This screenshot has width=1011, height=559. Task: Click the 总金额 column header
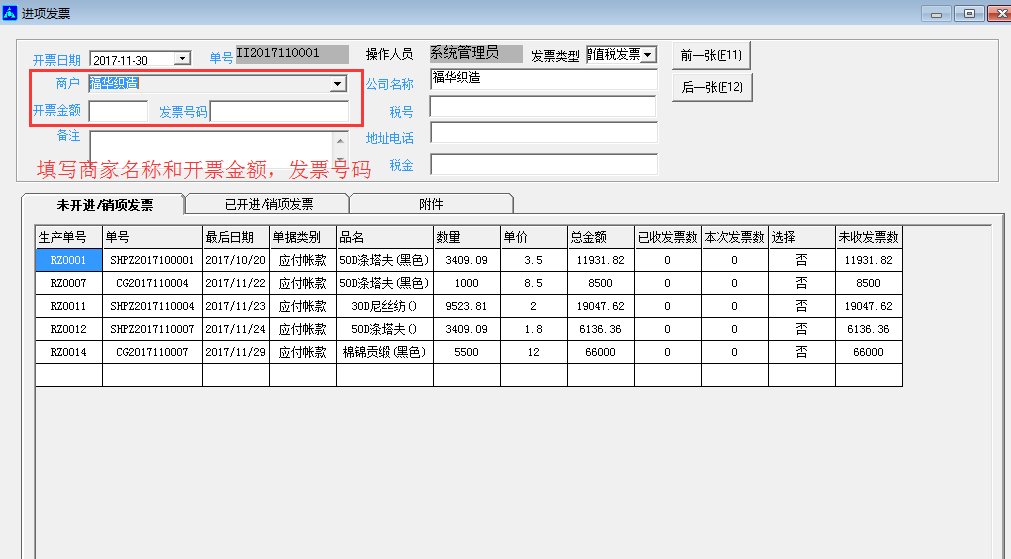pyautogui.click(x=601, y=237)
